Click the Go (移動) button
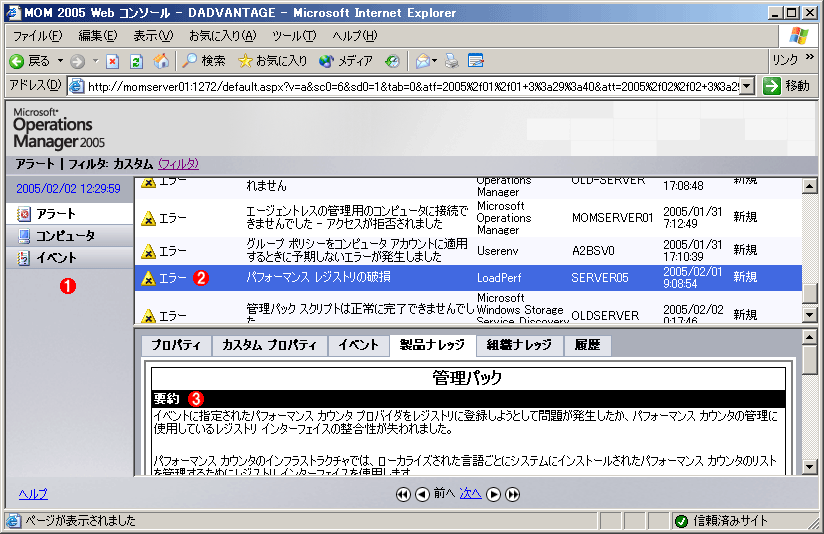824x534 pixels. coord(786,86)
